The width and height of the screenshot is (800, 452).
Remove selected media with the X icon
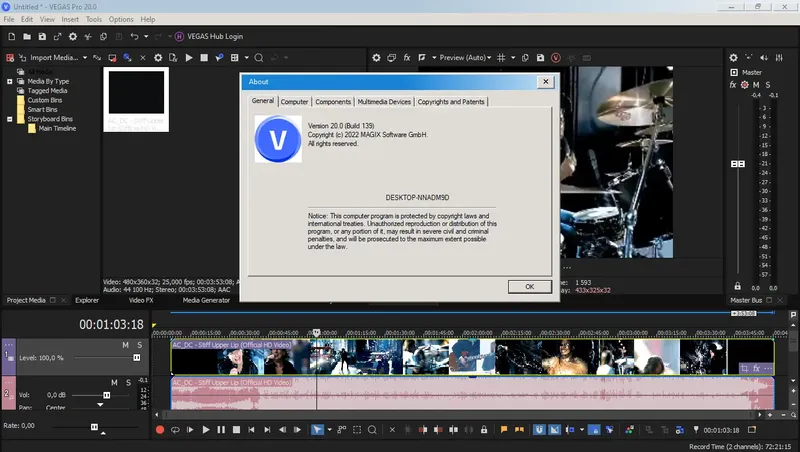pos(143,58)
